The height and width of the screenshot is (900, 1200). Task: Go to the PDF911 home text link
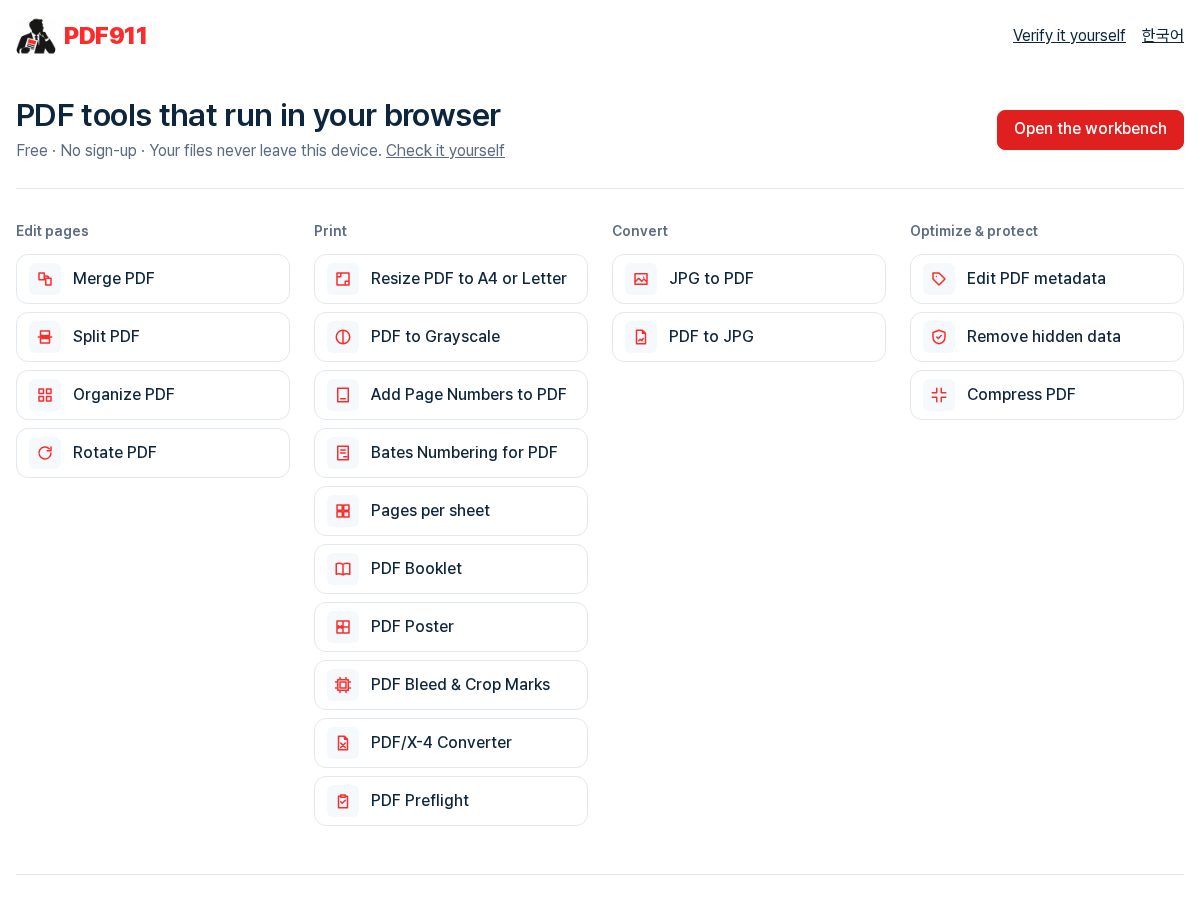pos(105,36)
